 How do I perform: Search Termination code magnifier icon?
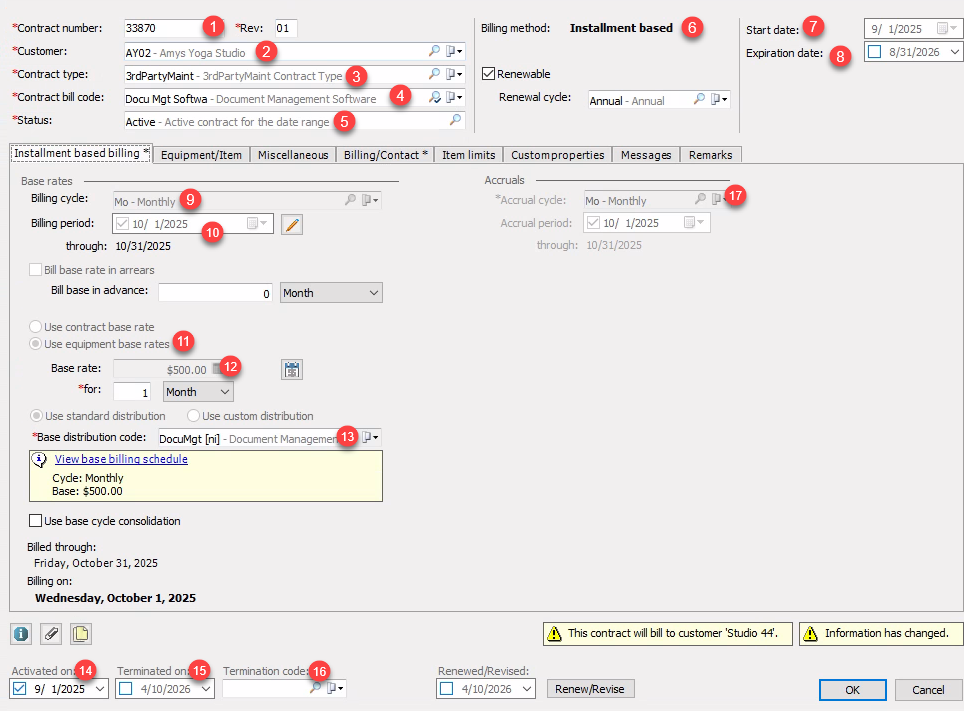(x=315, y=688)
